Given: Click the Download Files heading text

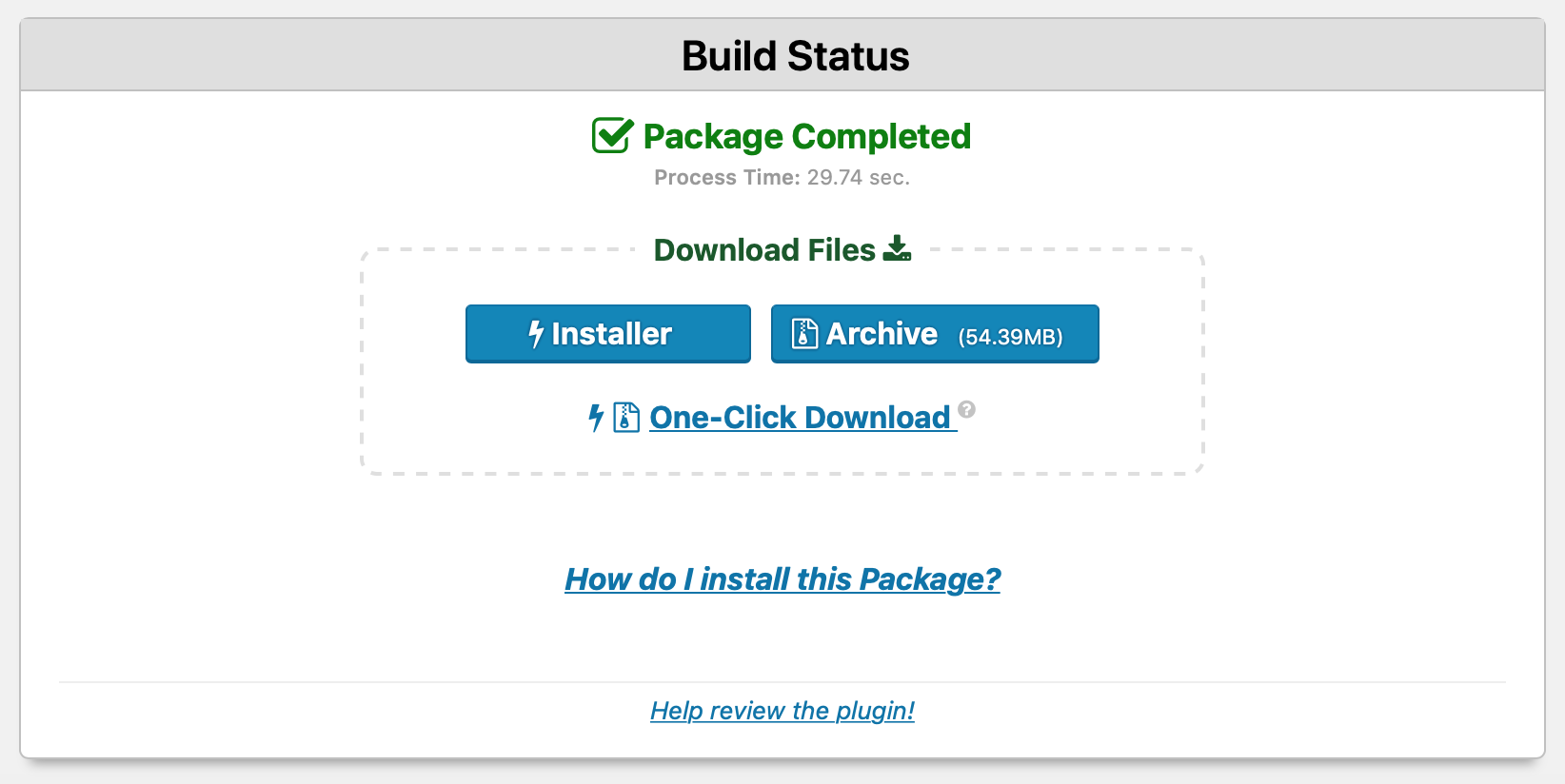Looking at the screenshot, I should point(764,250).
